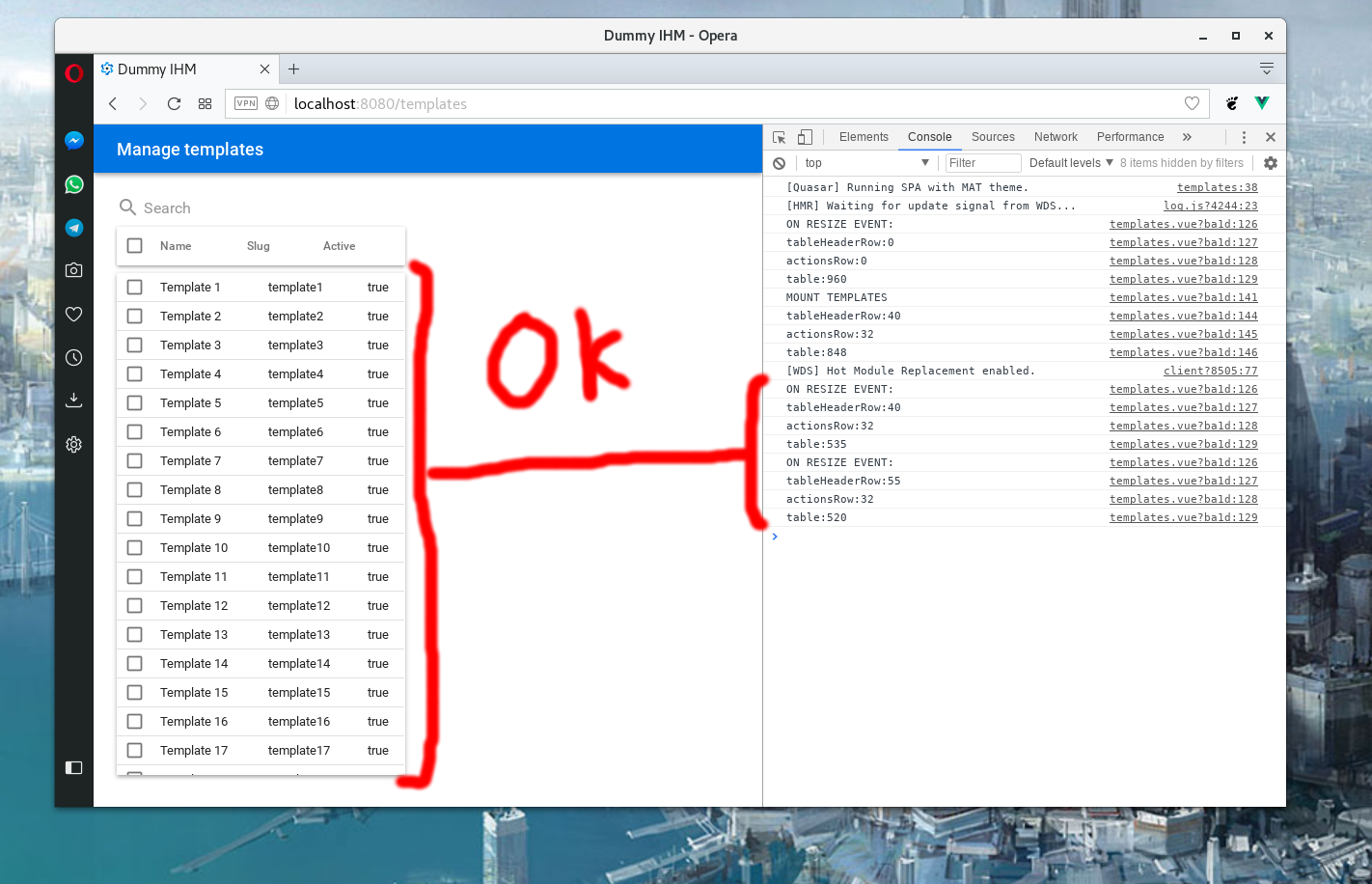
Task: Switch to the Performance tab
Action: [x=1130, y=137]
